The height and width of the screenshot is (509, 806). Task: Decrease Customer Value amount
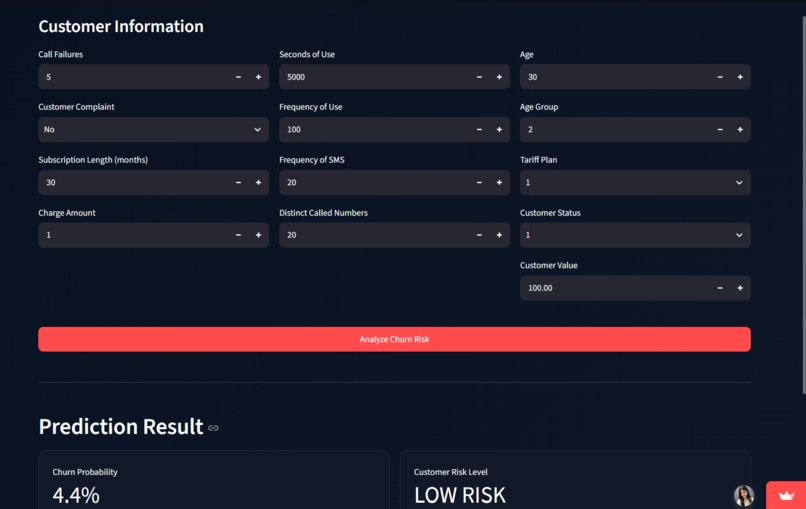720,288
